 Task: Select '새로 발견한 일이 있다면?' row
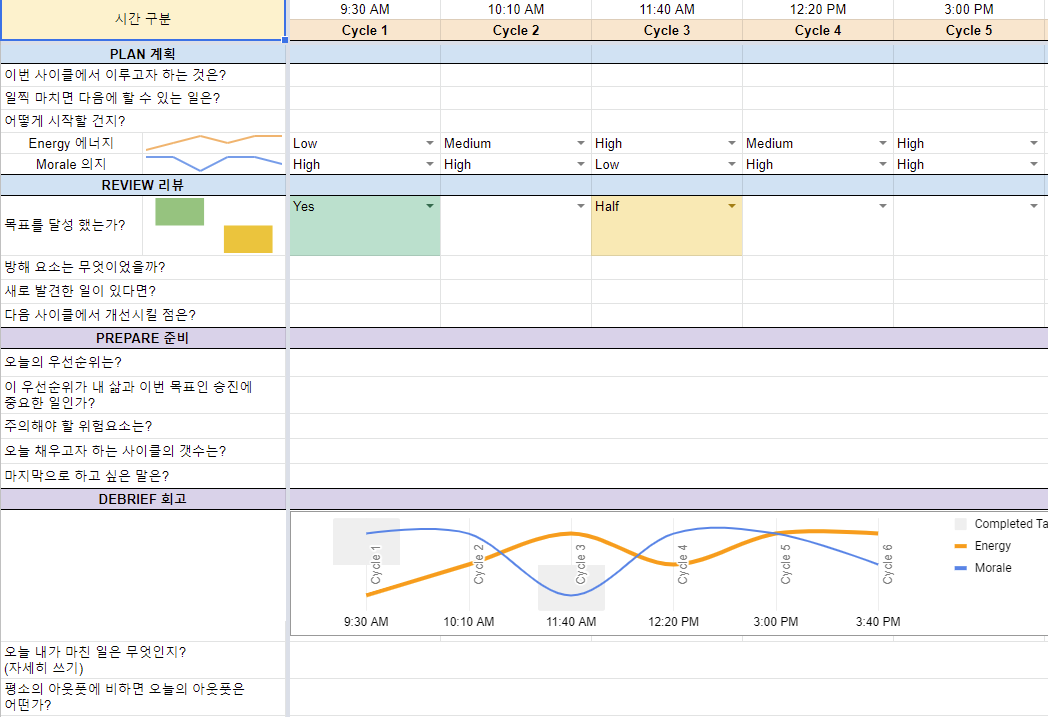click(143, 291)
